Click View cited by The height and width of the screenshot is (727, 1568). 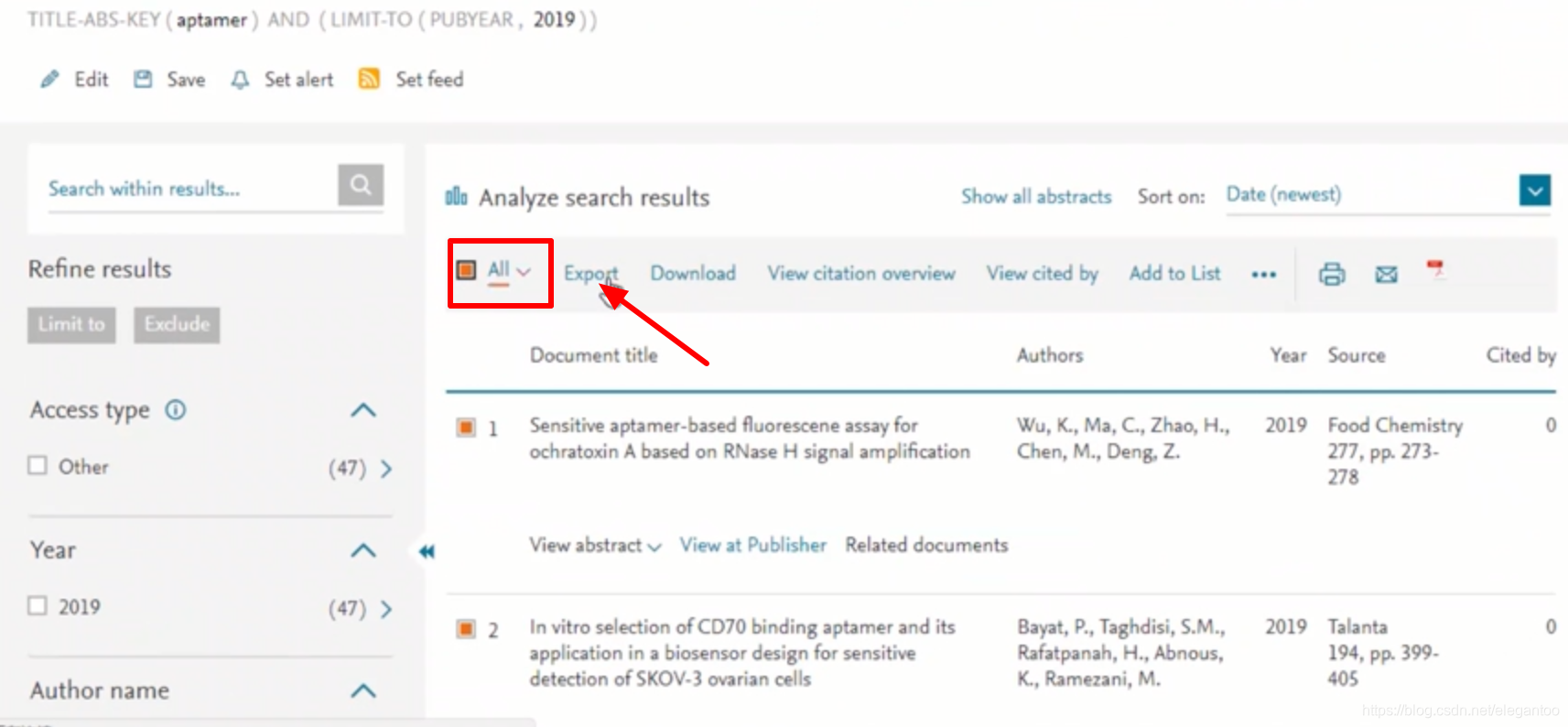tap(1042, 274)
